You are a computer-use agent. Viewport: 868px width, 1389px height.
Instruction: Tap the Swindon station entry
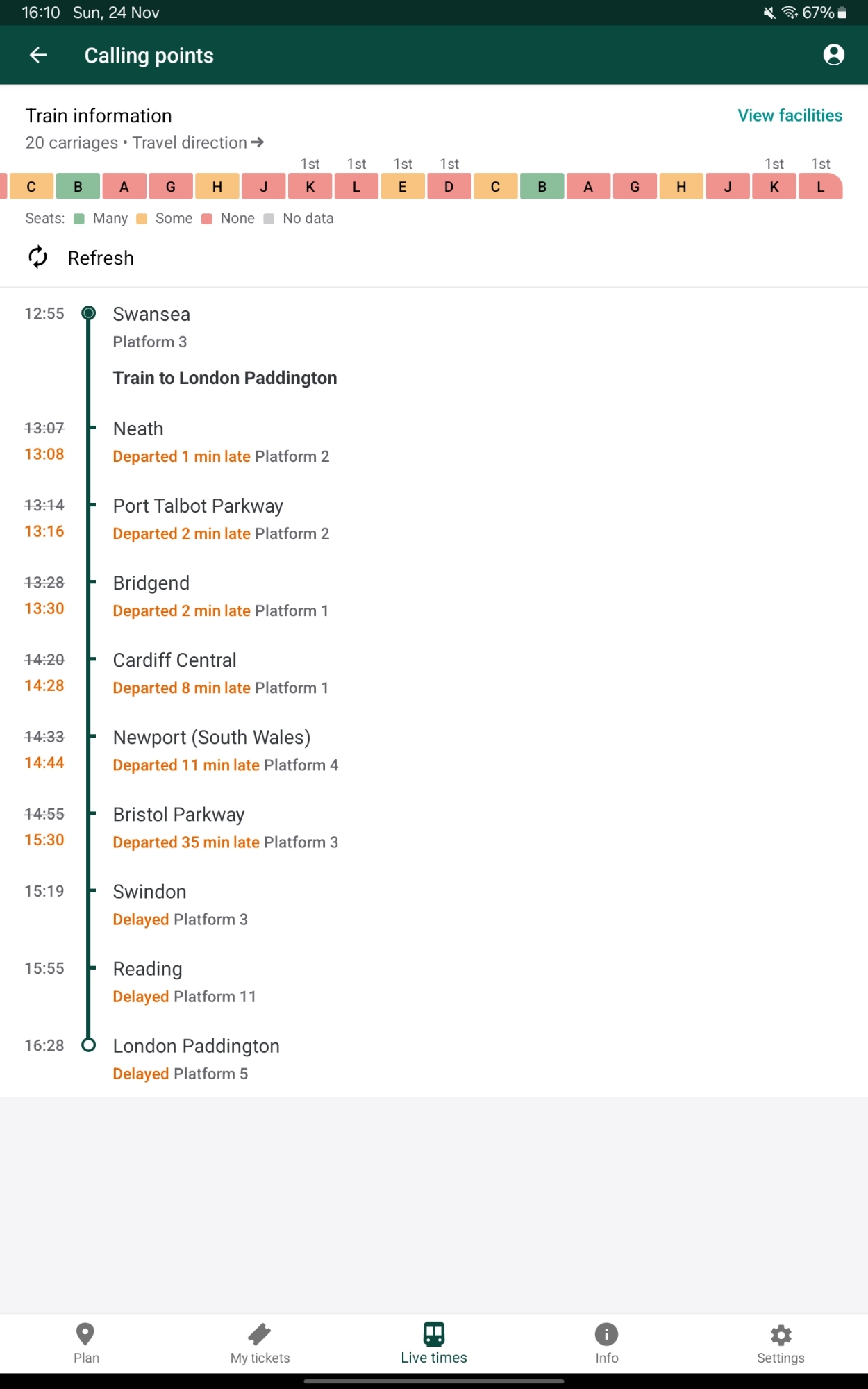pos(150,891)
